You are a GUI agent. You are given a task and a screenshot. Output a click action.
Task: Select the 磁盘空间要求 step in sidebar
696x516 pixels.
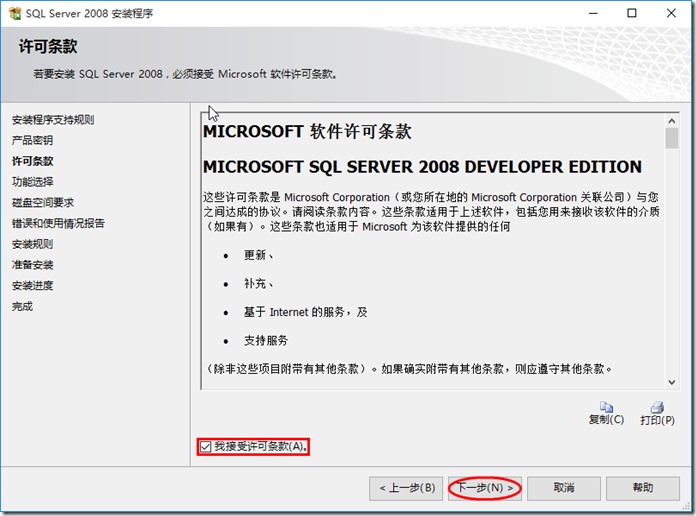(43, 202)
